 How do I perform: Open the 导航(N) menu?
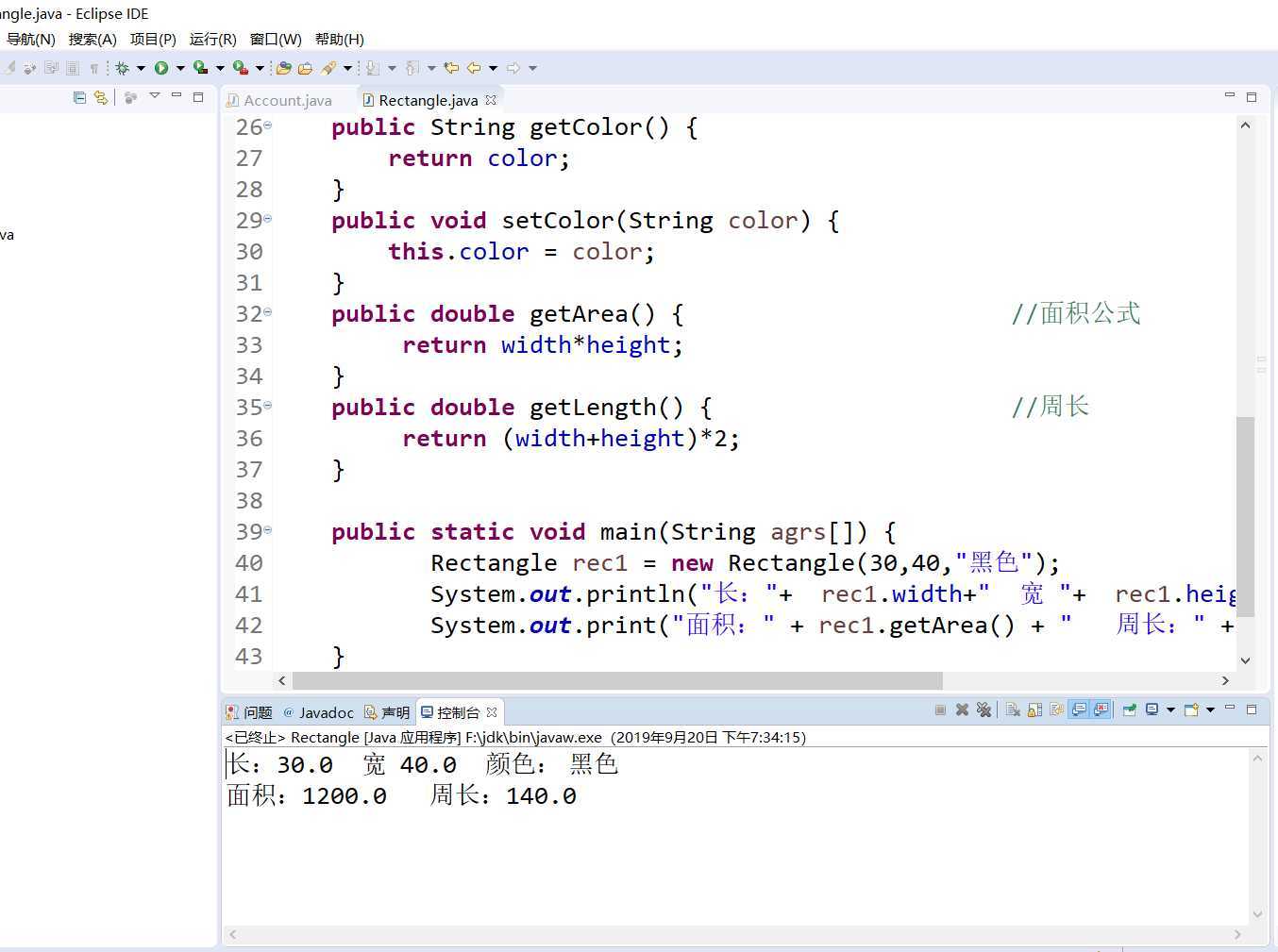coord(30,39)
